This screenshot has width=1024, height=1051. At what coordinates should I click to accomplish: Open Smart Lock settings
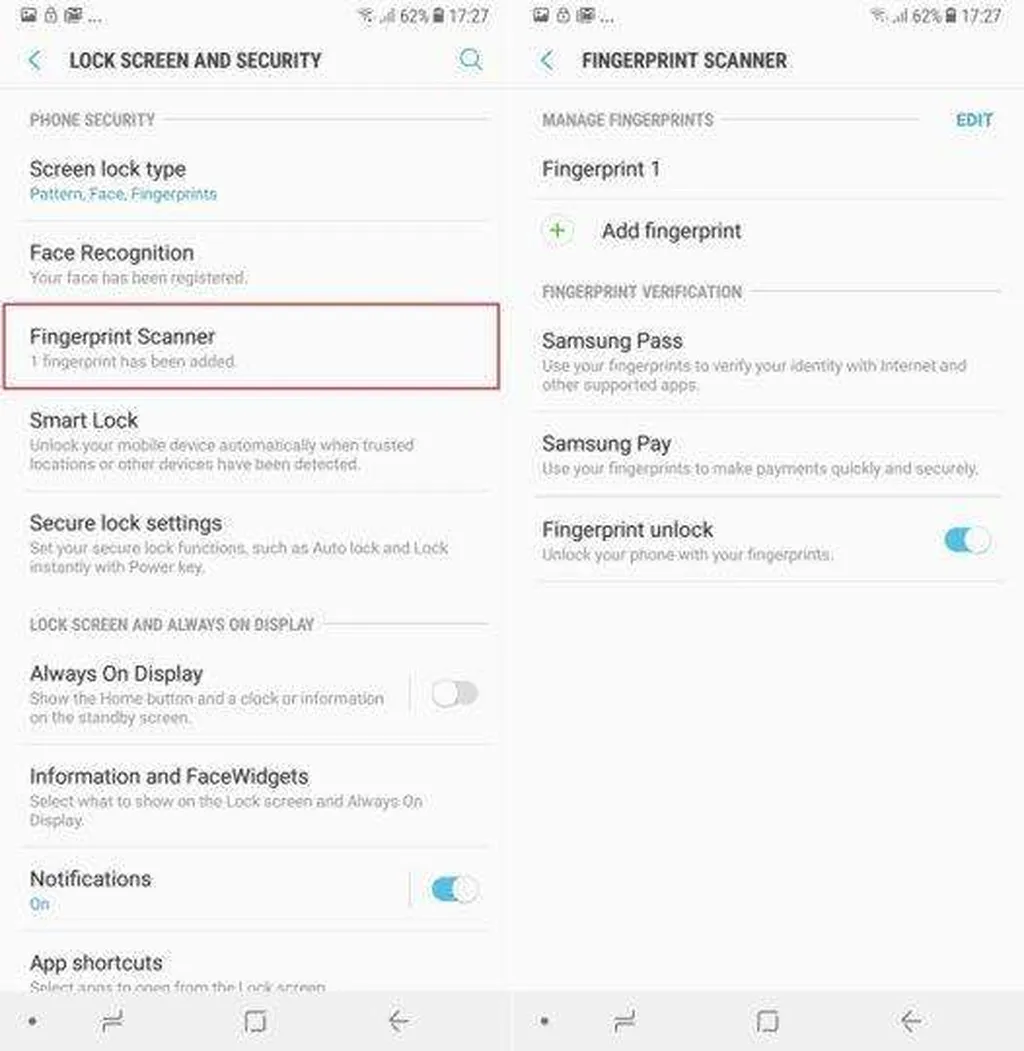coord(256,440)
